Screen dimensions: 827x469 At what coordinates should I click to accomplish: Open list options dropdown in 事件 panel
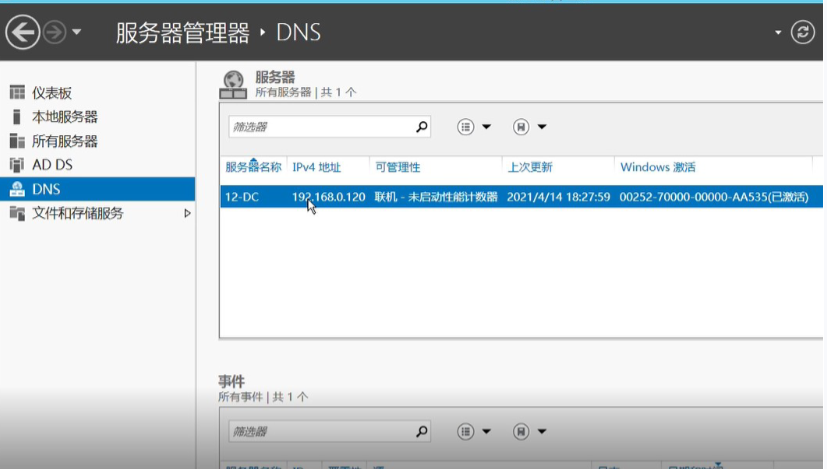pyautogui.click(x=474, y=432)
